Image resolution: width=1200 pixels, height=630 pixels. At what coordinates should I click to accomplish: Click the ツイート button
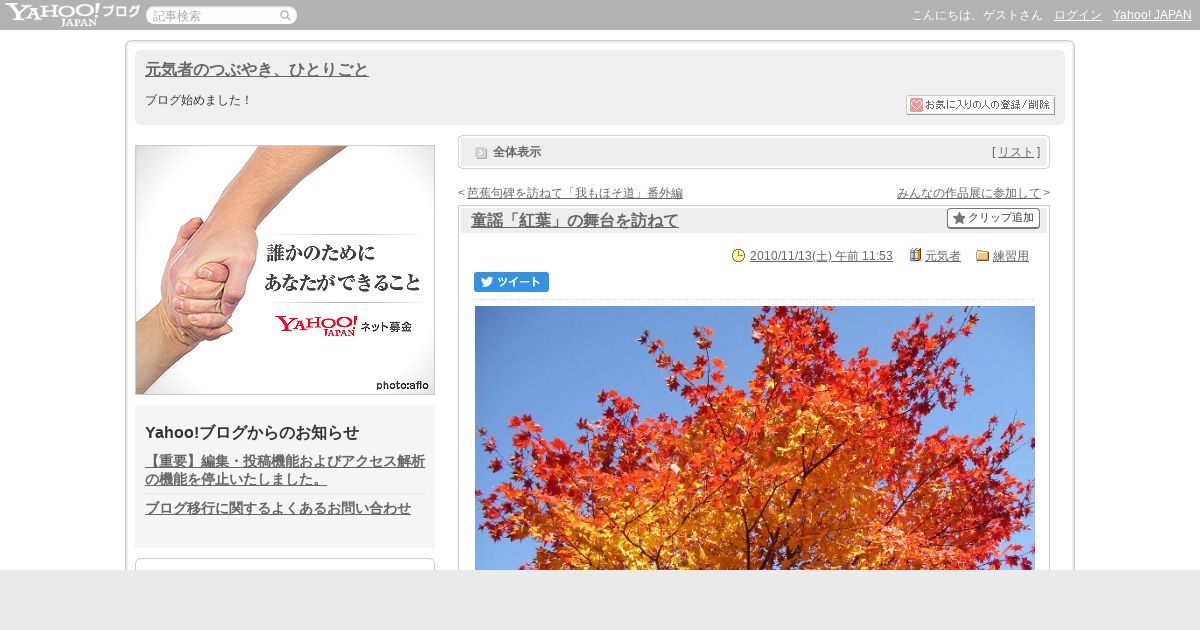[x=511, y=282]
